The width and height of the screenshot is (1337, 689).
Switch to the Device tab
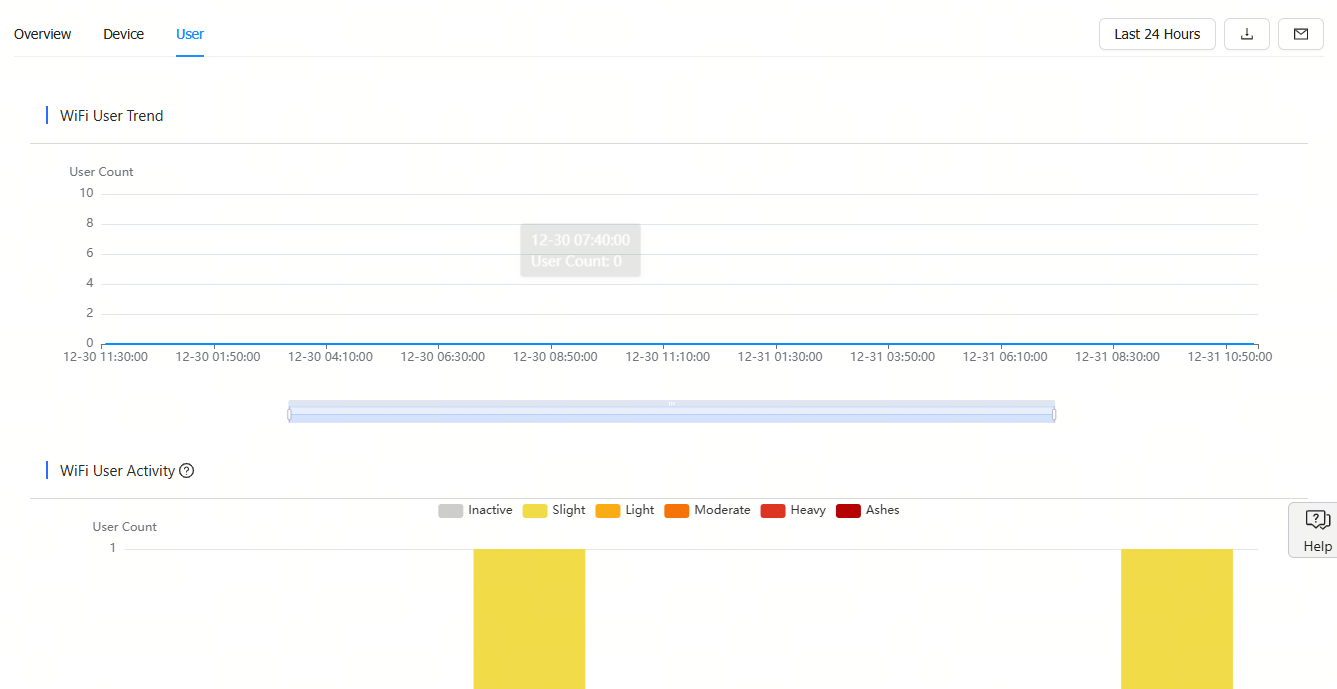(123, 34)
